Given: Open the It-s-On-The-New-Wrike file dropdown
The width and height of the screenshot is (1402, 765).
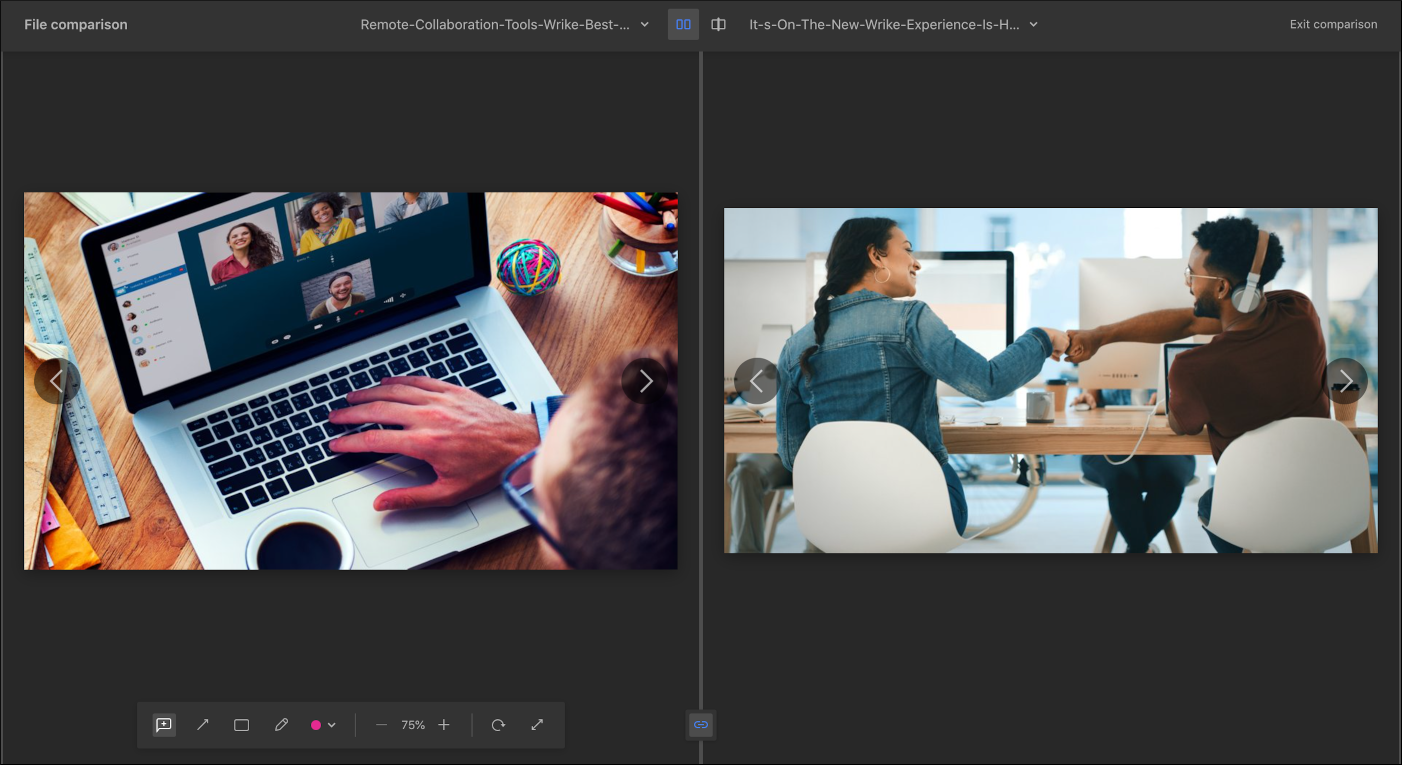Looking at the screenshot, I should pos(893,24).
